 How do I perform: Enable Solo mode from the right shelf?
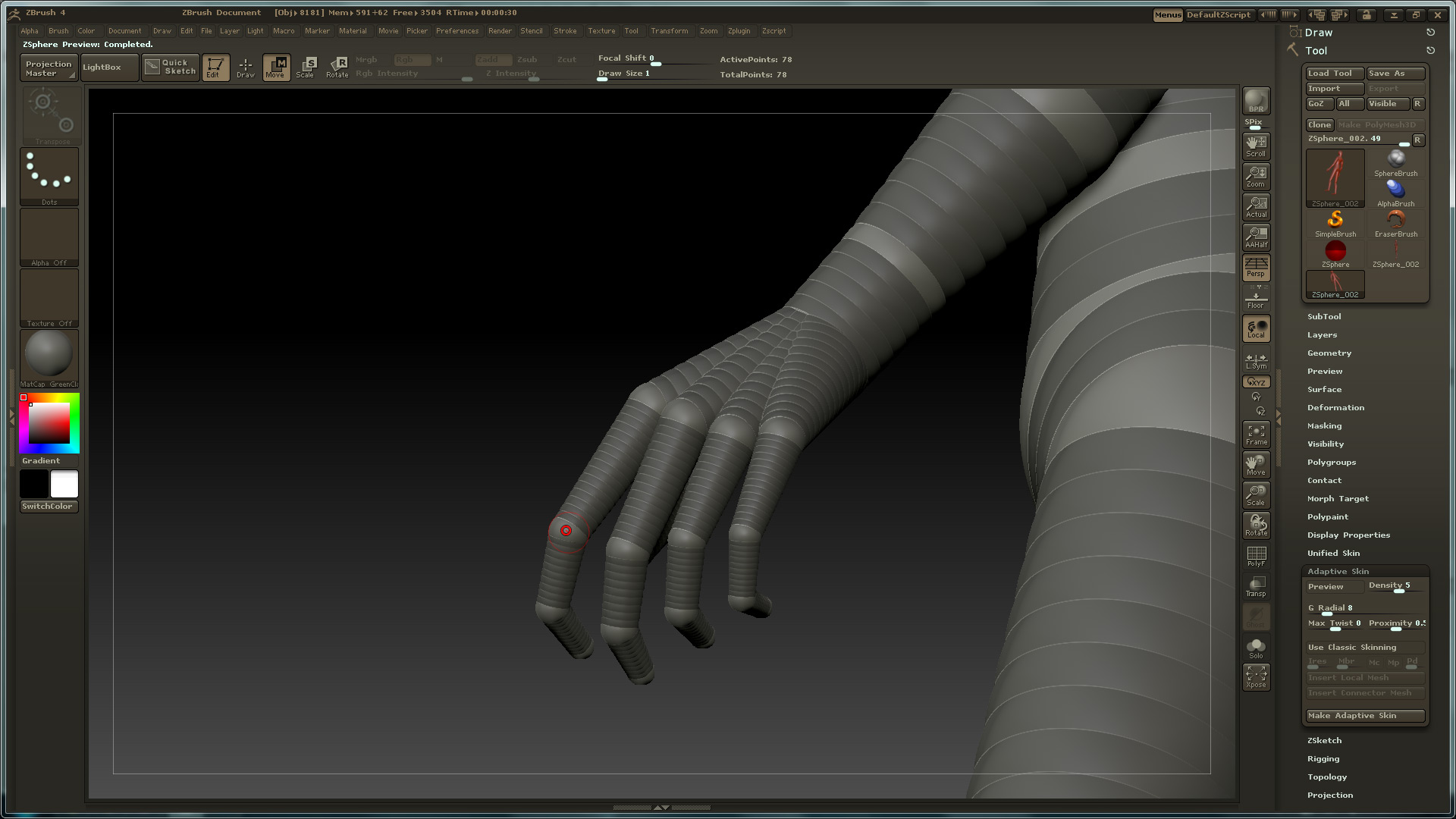click(x=1257, y=646)
